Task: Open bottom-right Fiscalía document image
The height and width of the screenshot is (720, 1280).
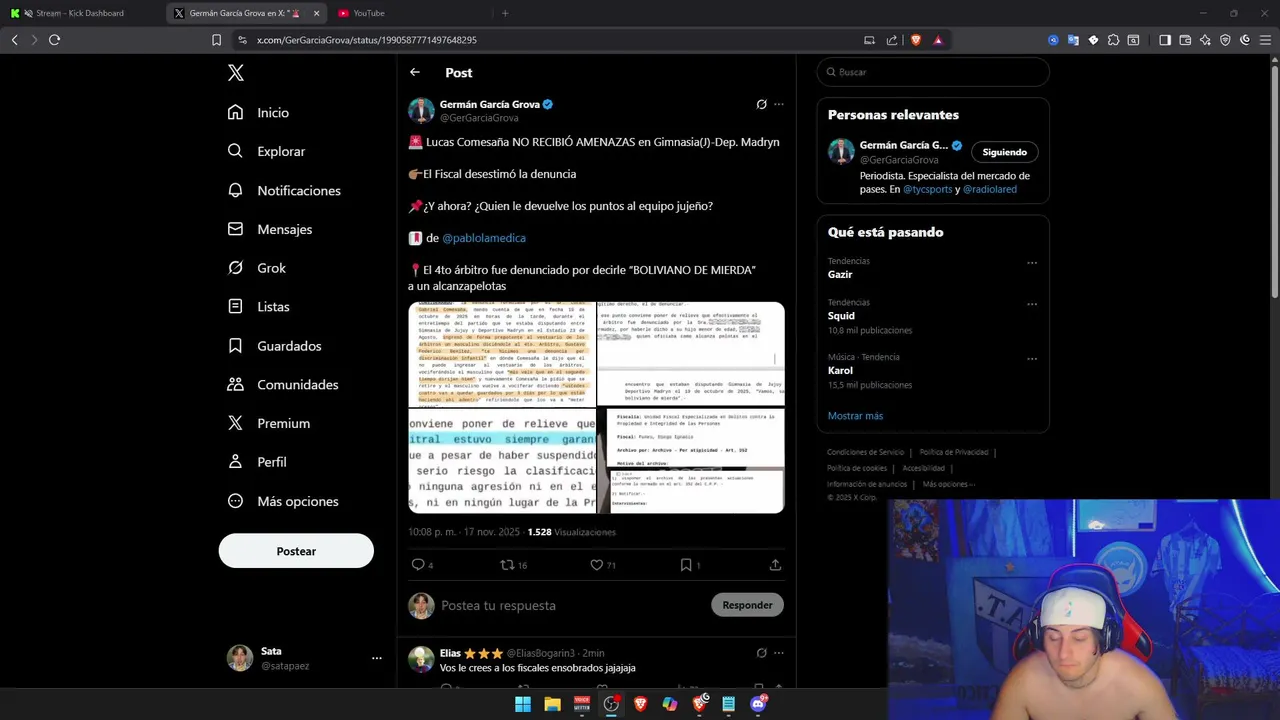Action: click(x=691, y=461)
